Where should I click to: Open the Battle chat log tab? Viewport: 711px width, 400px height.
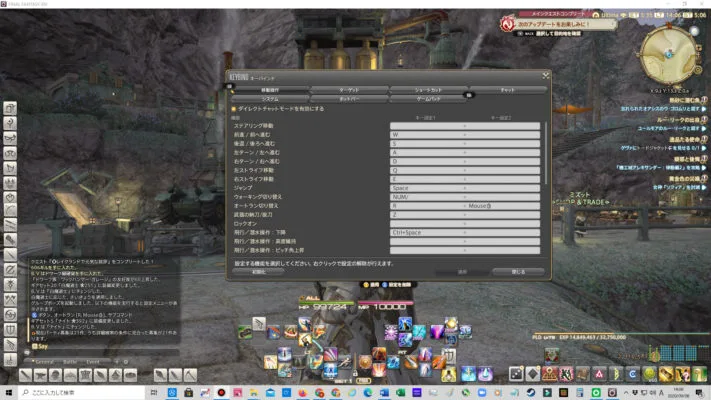coord(70,362)
